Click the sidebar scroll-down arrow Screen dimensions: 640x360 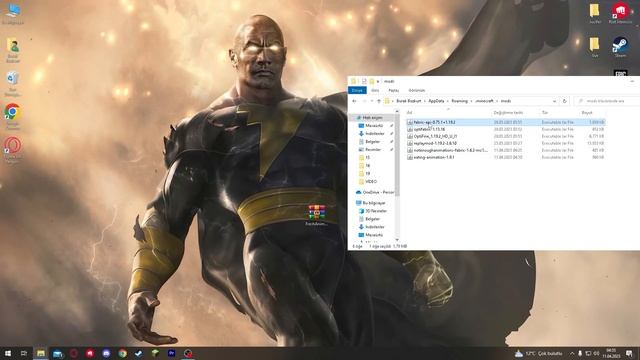point(397,240)
